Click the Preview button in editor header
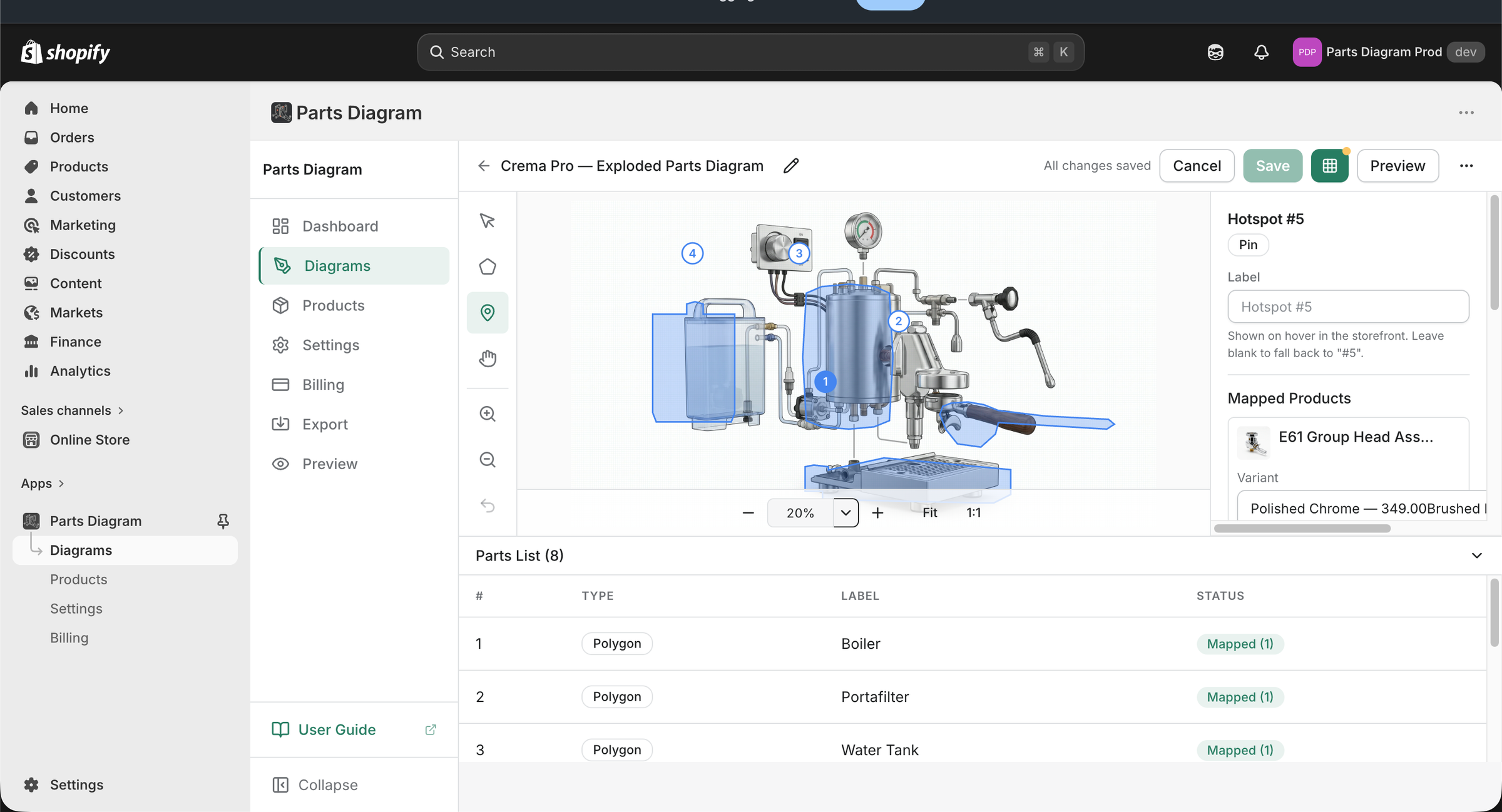1502x812 pixels. (x=1397, y=166)
